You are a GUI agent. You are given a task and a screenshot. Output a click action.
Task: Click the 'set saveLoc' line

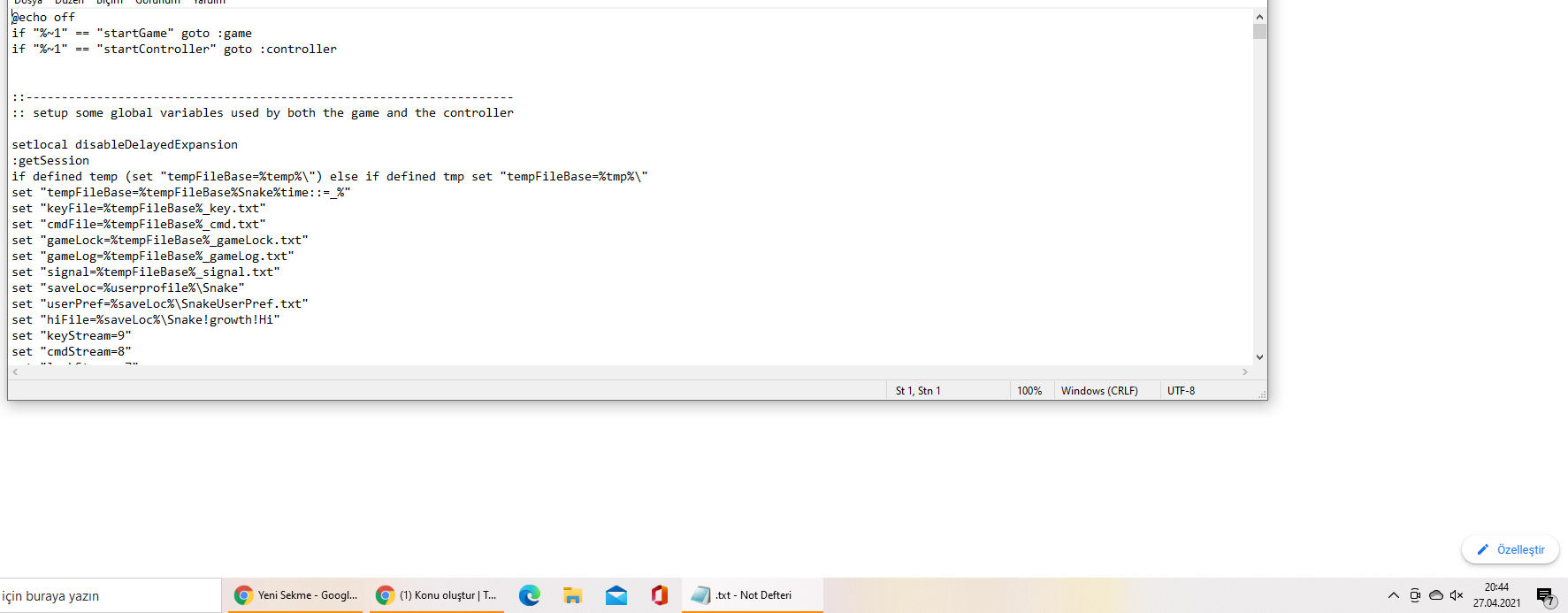[x=128, y=287]
